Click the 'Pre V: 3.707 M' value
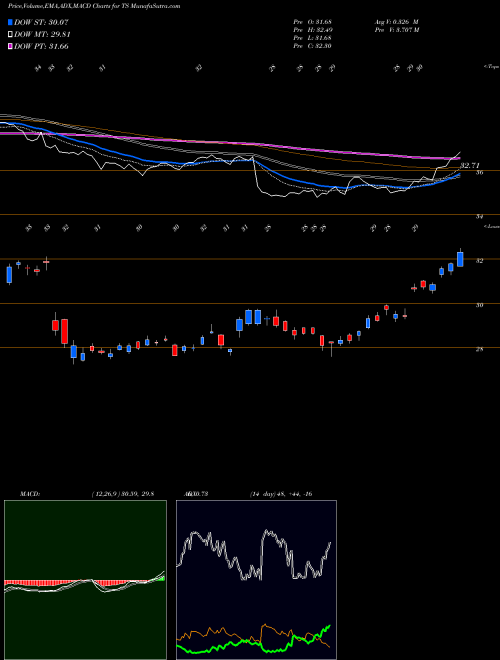 coord(396,30)
